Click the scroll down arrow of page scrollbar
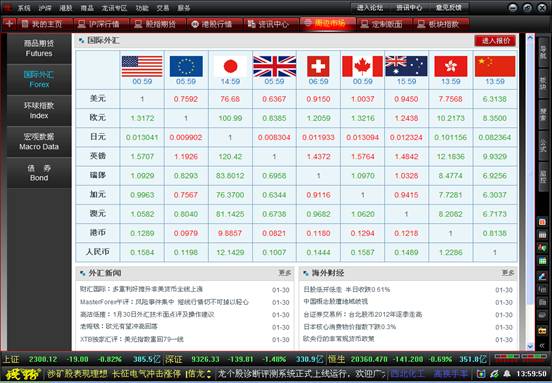The width and height of the screenshot is (552, 383). click(x=530, y=347)
